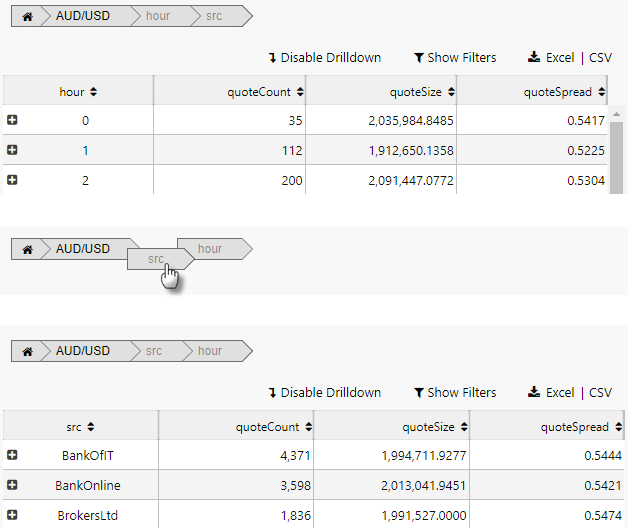This screenshot has height=528, width=628.
Task: Expand the BrokersLtd row
Action: pos(12,515)
